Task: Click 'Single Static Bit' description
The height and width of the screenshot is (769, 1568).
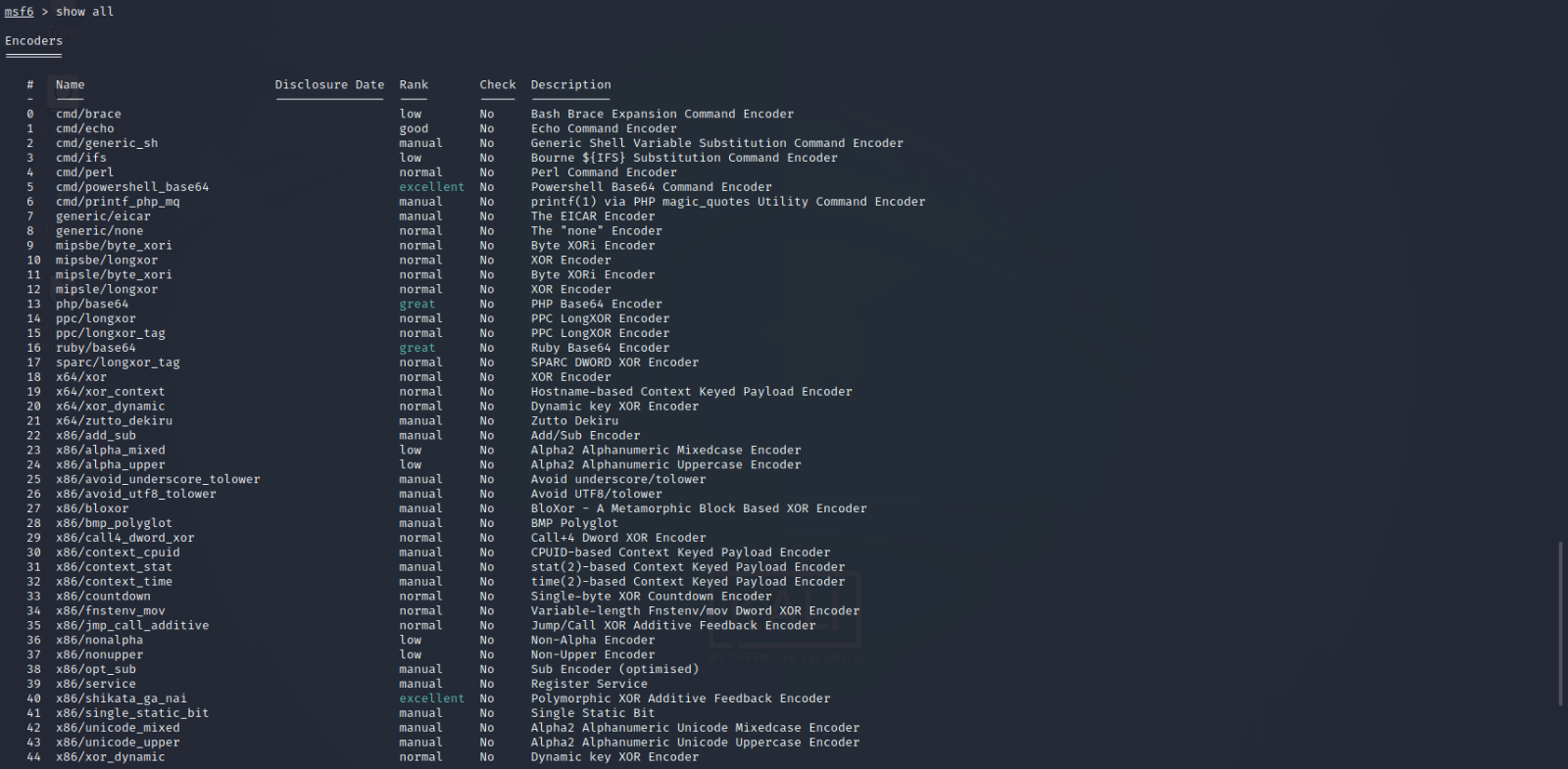Action: [x=593, y=713]
